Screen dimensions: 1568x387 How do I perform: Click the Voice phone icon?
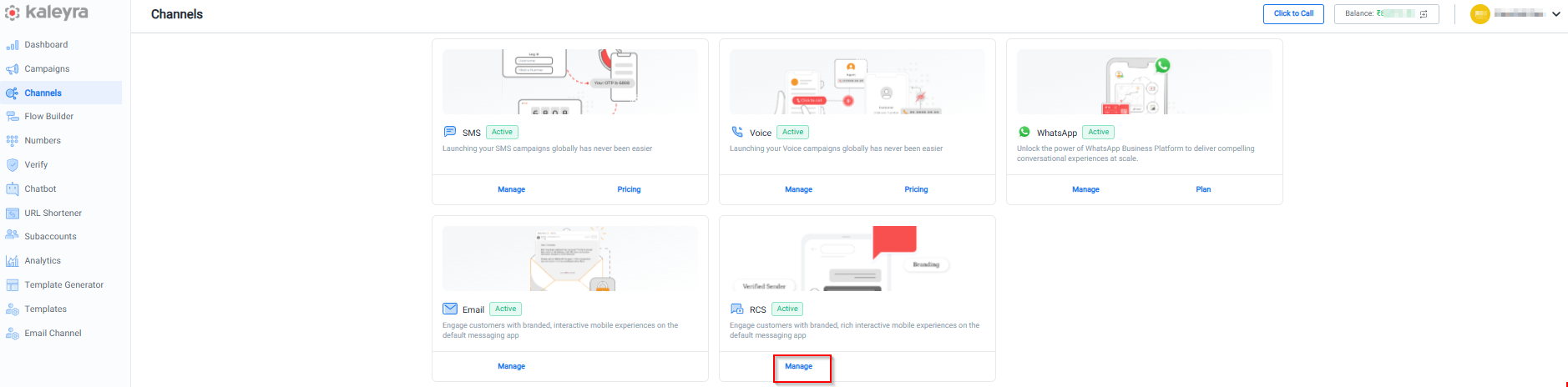coord(737,132)
